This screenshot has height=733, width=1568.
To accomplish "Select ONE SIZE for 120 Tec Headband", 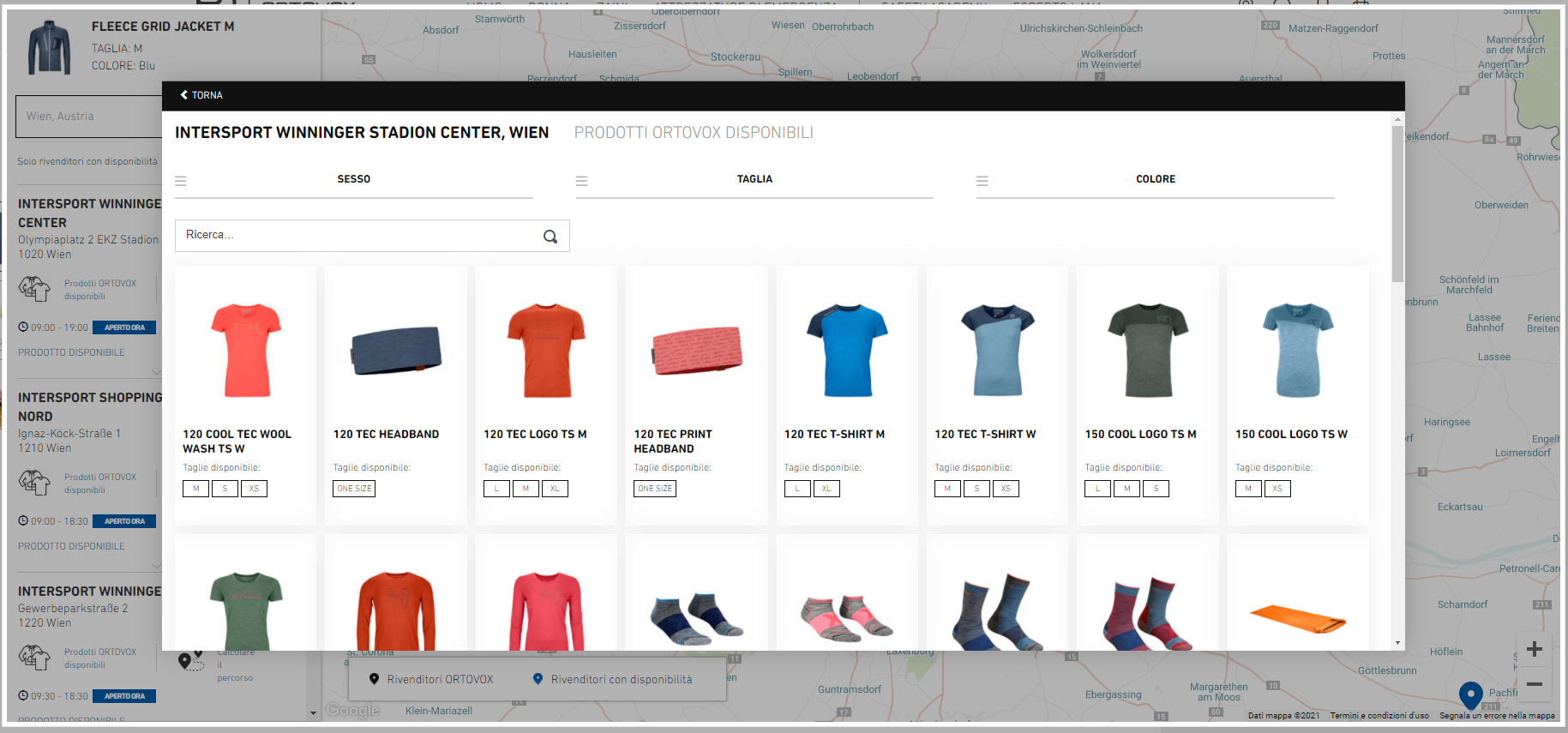I will click(354, 489).
